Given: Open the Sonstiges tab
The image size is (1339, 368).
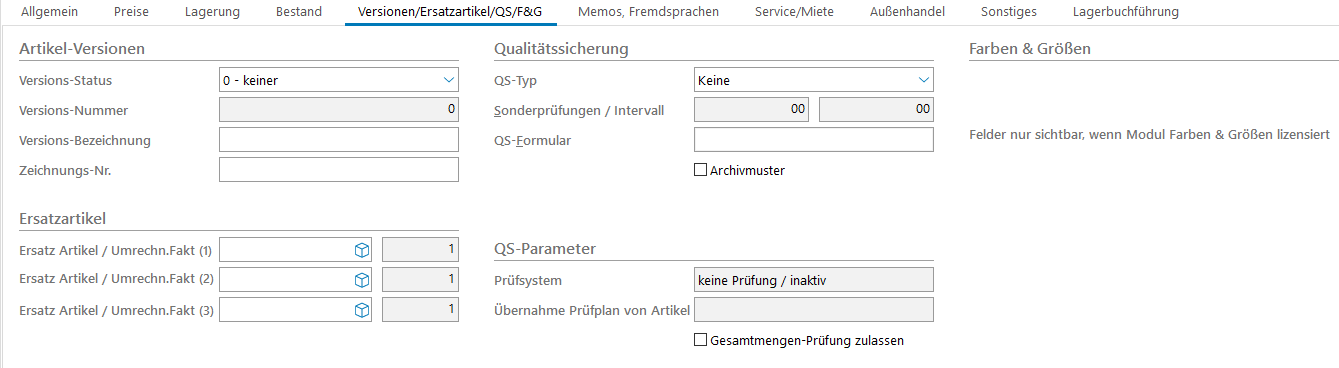Looking at the screenshot, I should (x=1008, y=12).
